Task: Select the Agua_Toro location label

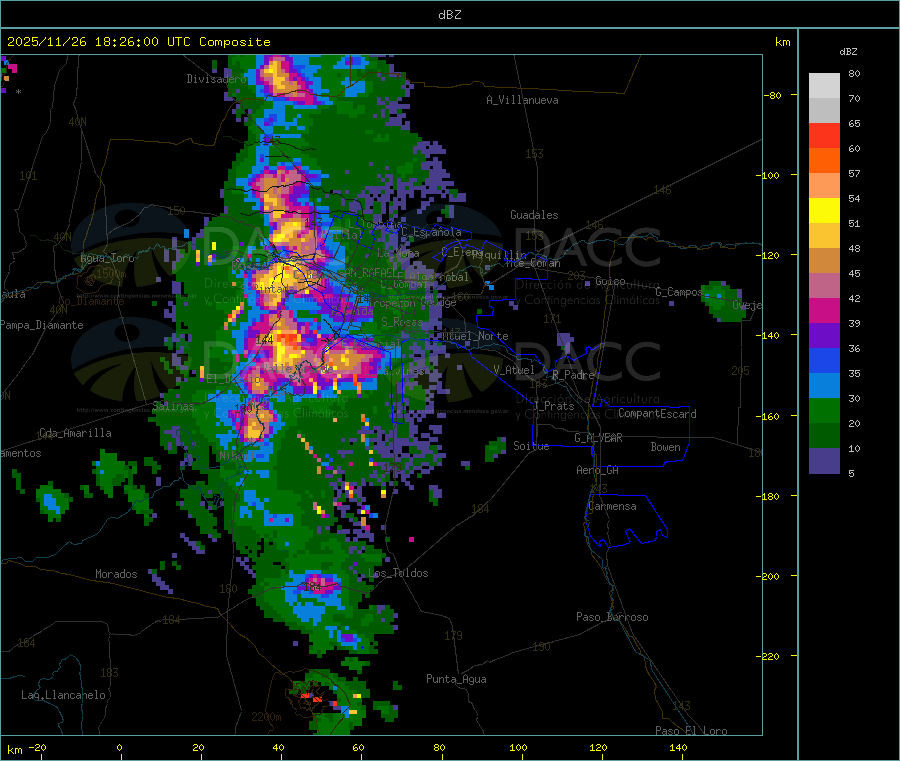Action: 107,258
